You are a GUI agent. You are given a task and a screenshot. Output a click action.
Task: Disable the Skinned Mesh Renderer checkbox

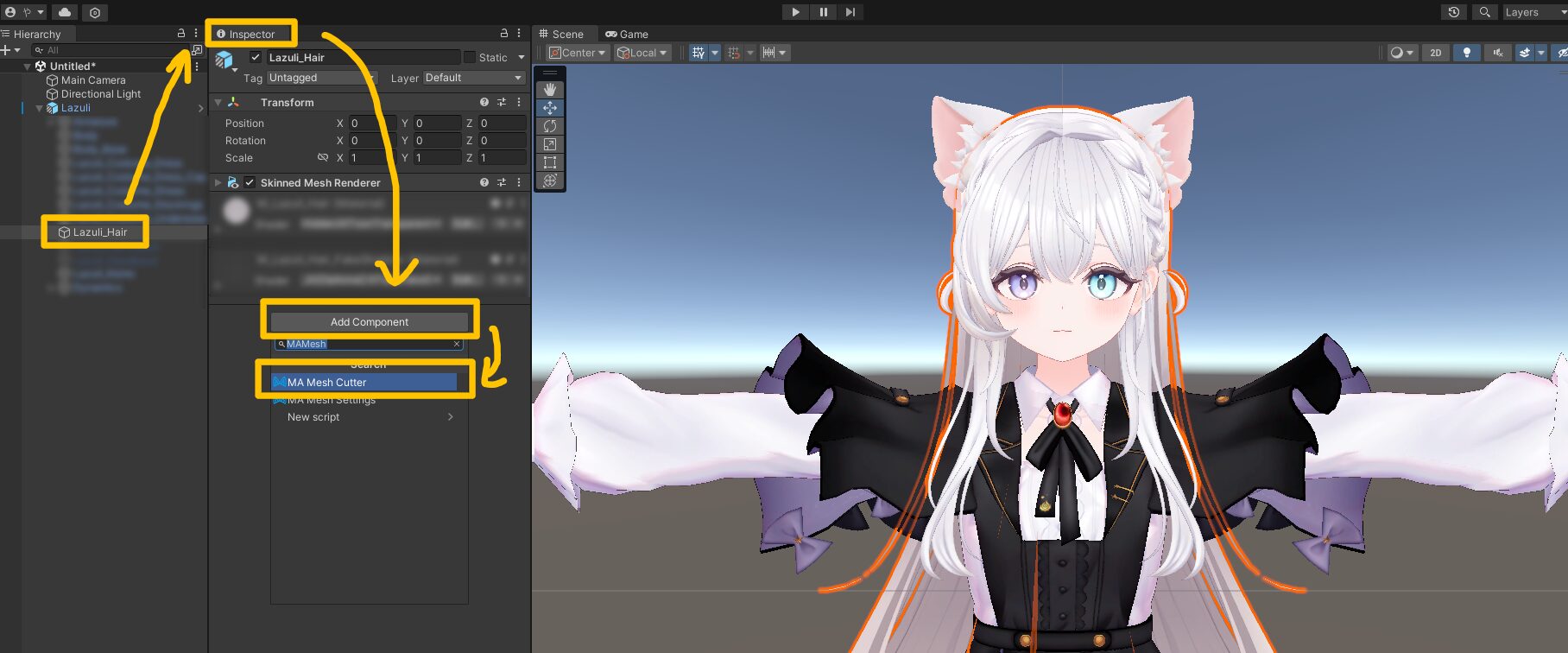(x=250, y=182)
